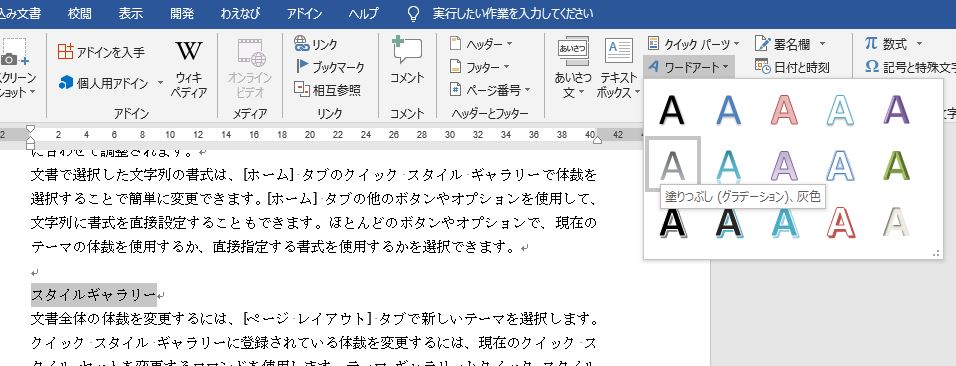Click the gallery resize grip corner

pos(936,253)
